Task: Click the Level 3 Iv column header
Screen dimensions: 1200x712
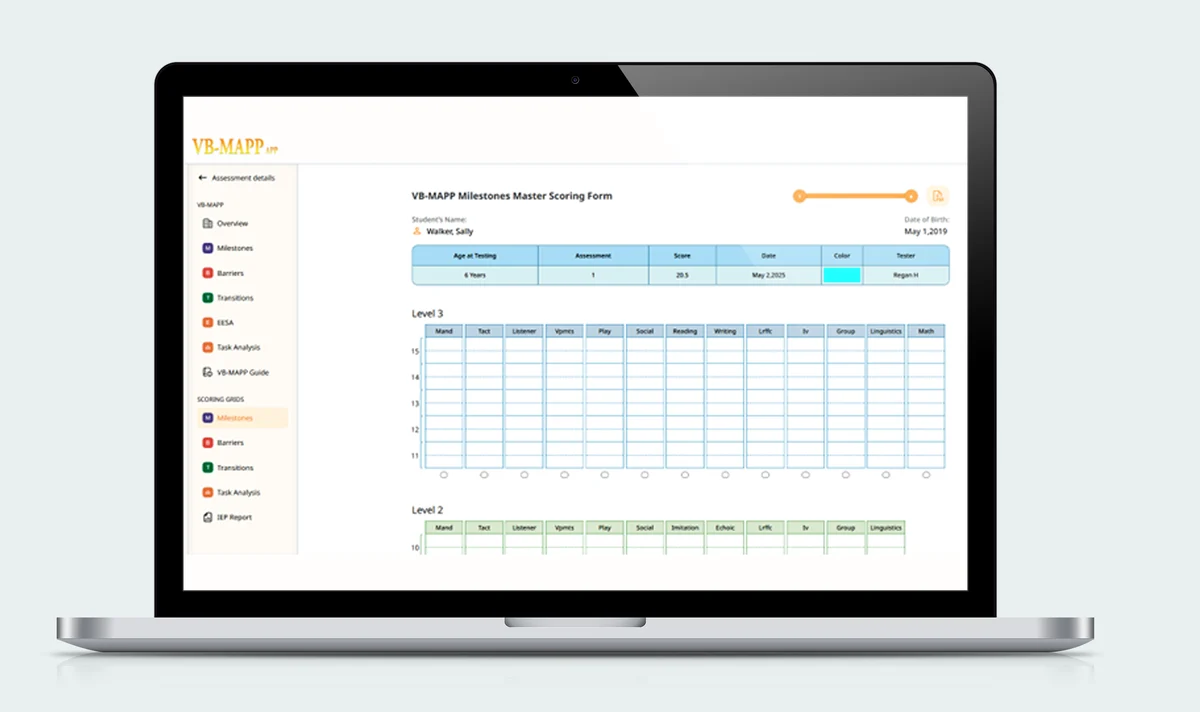Action: point(805,331)
